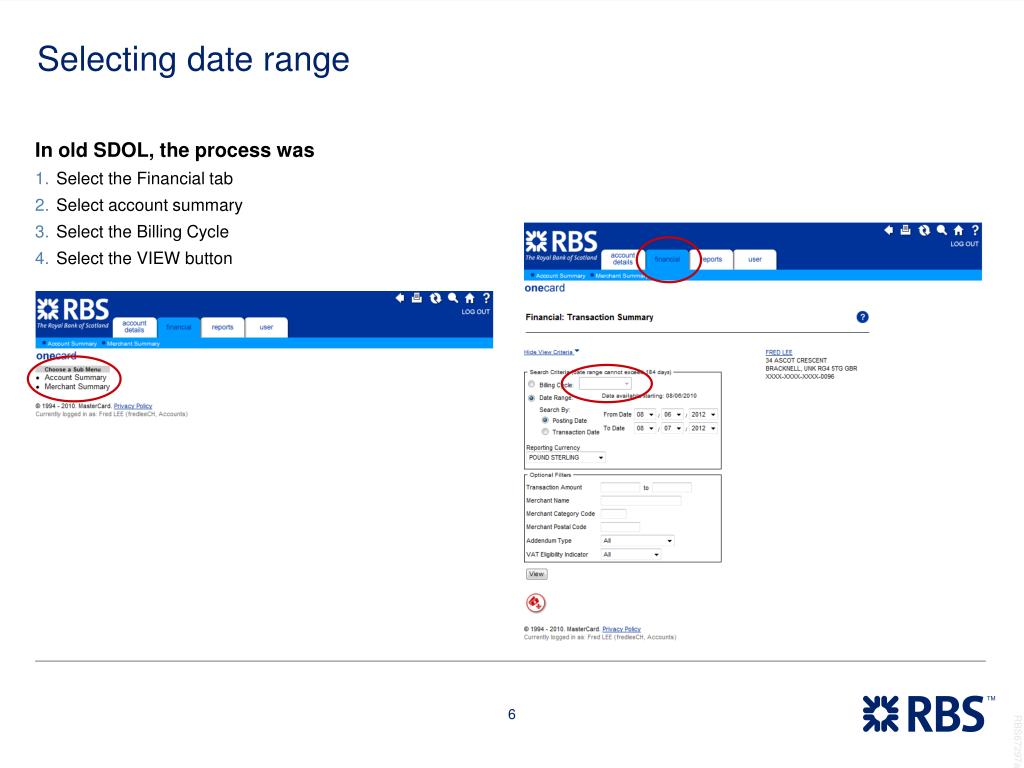This screenshot has width=1024, height=768.
Task: Choose Account Summary bullet under Choose a Sub Menu
Action: [75, 377]
